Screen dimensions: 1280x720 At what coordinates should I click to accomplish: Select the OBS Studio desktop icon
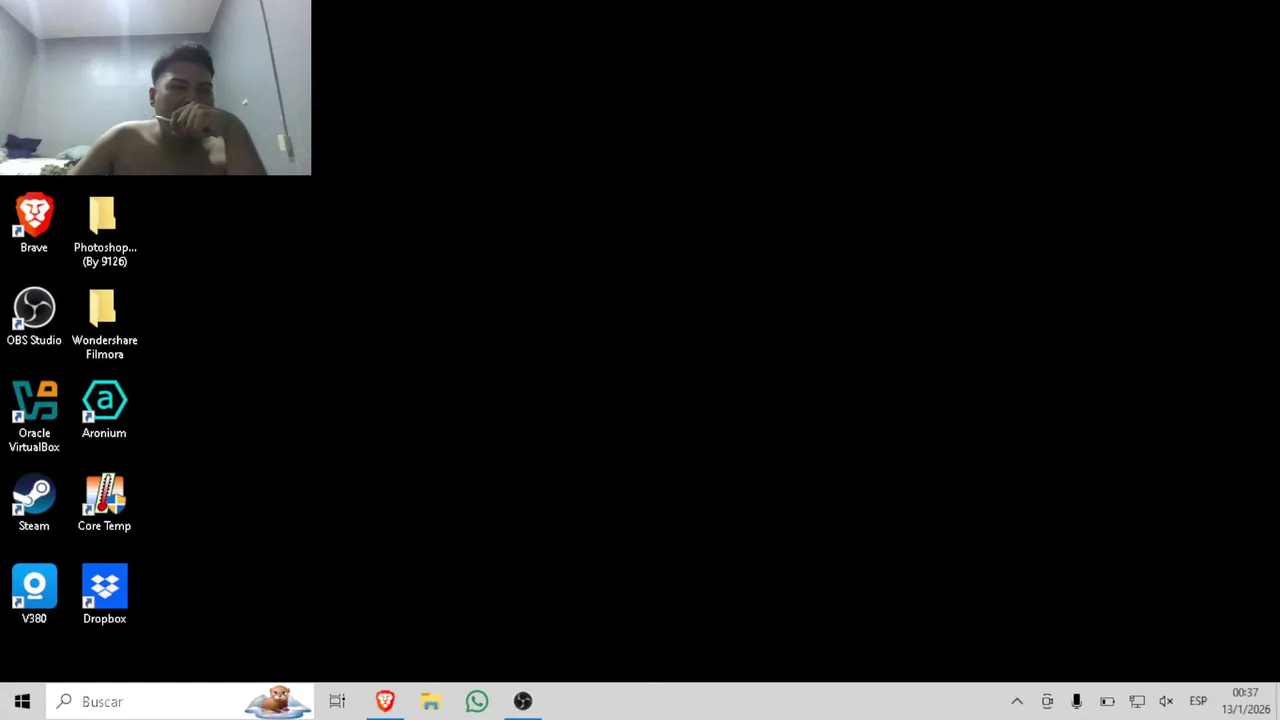34,318
